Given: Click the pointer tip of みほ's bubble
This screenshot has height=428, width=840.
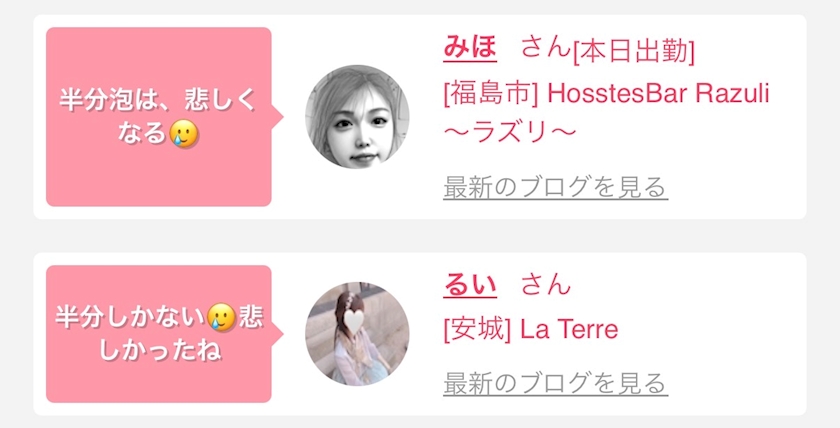Looking at the screenshot, I should click(278, 116).
